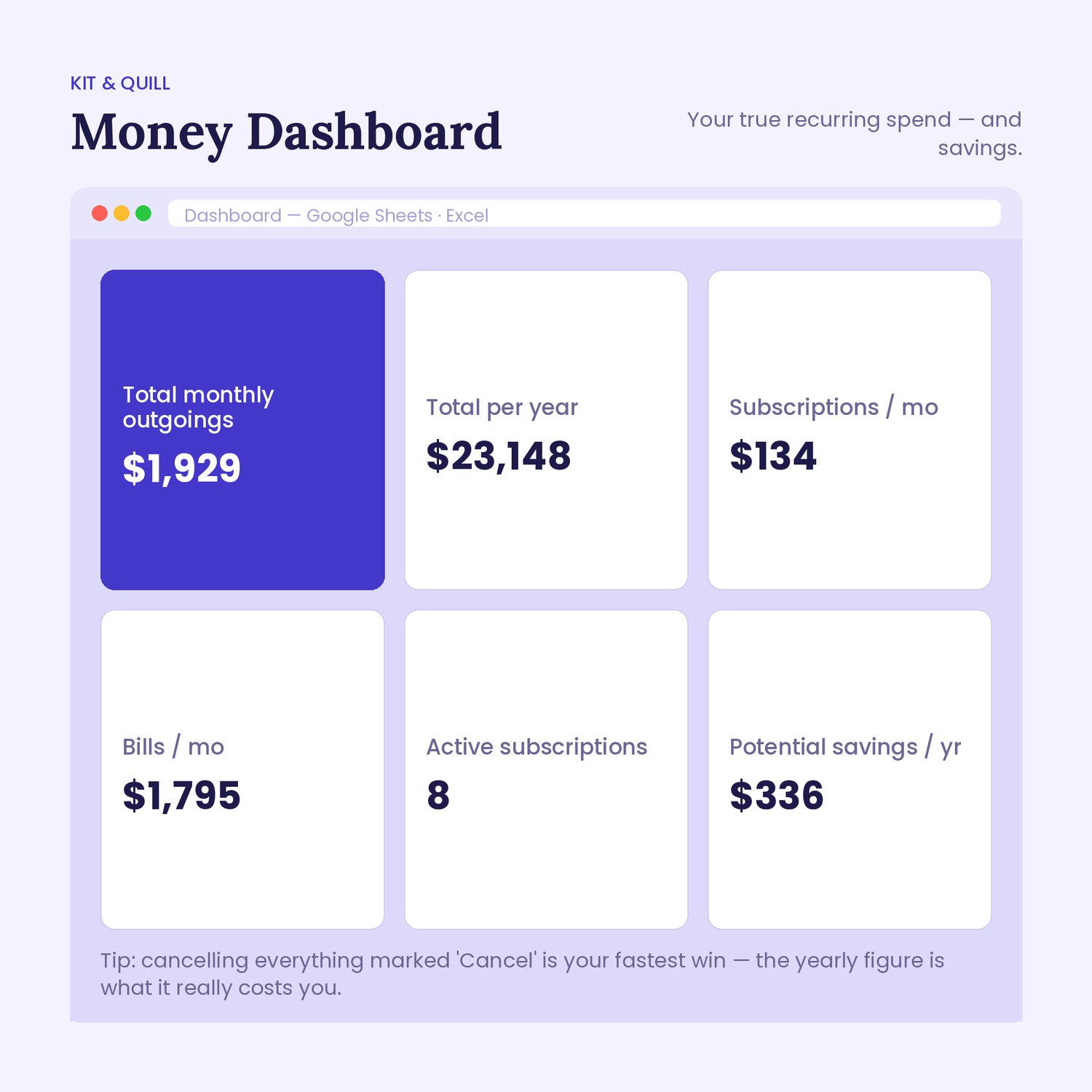
Task: Select the Bills / mo card
Action: pyautogui.click(x=242, y=769)
